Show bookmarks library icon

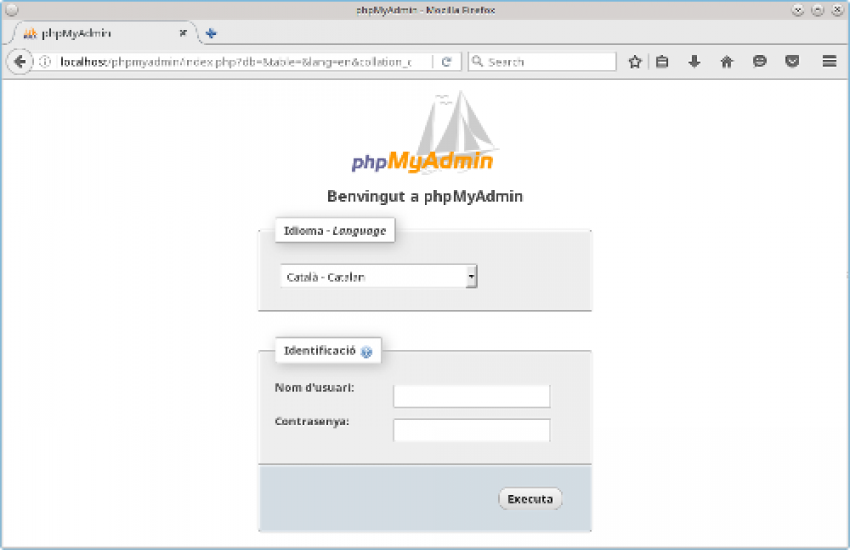pyautogui.click(x=662, y=62)
